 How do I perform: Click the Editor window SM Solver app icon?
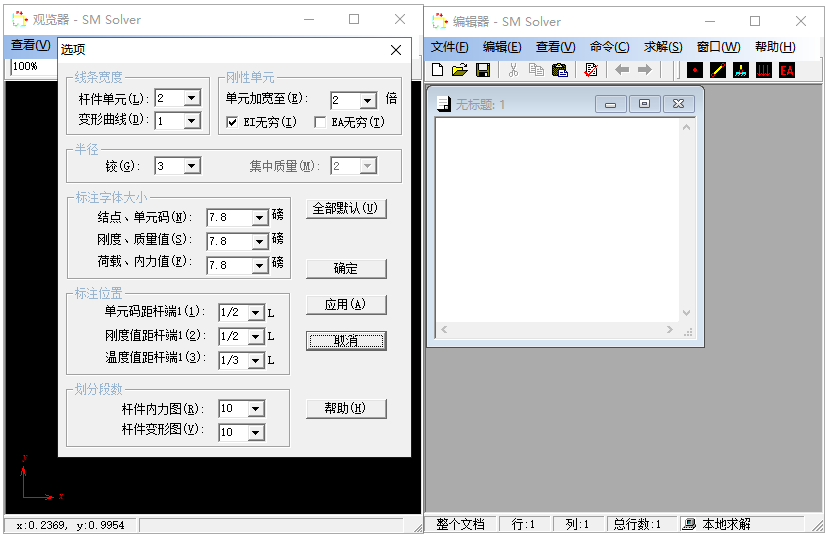[440, 21]
